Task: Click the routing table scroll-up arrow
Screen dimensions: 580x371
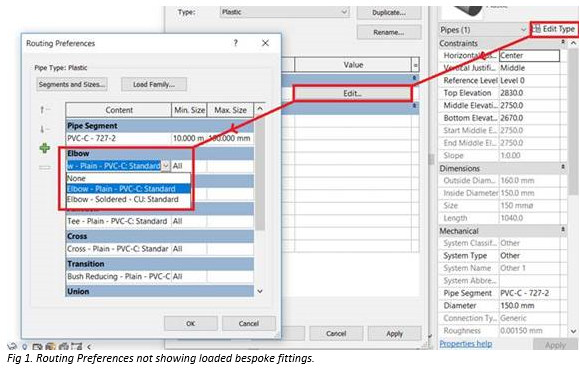Action: [260, 109]
